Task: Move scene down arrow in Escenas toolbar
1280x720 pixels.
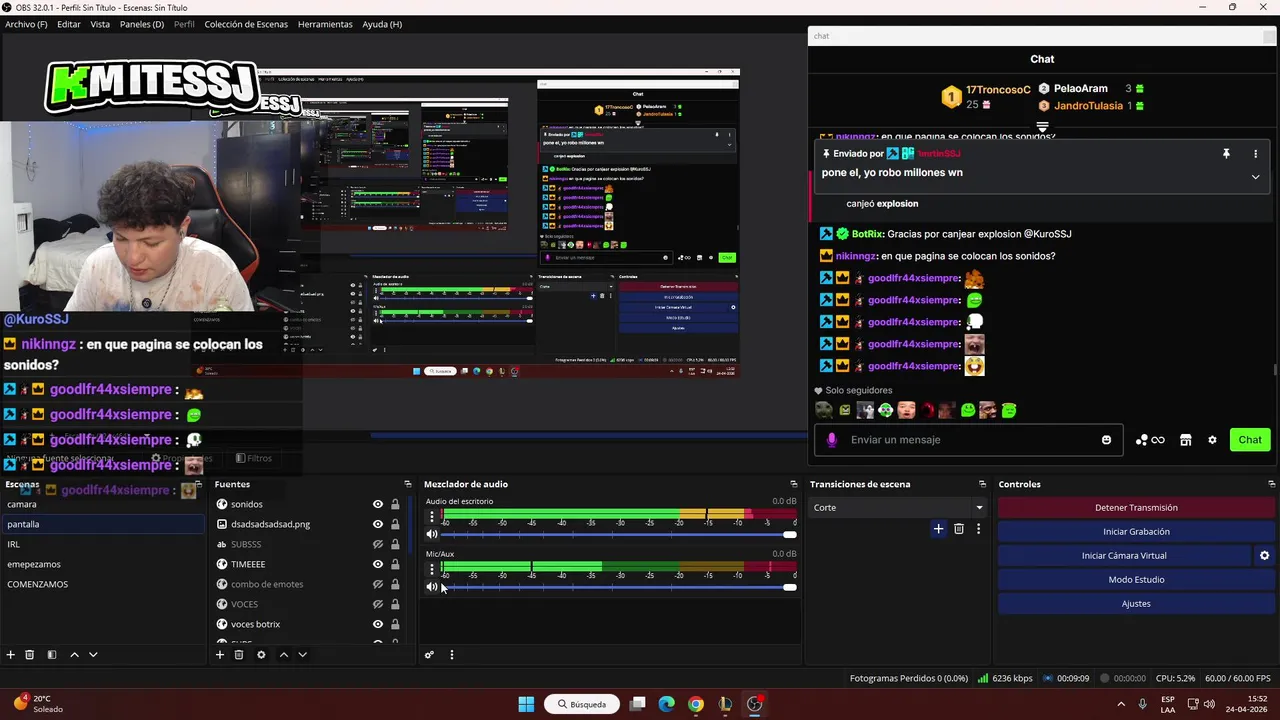Action: click(x=93, y=655)
